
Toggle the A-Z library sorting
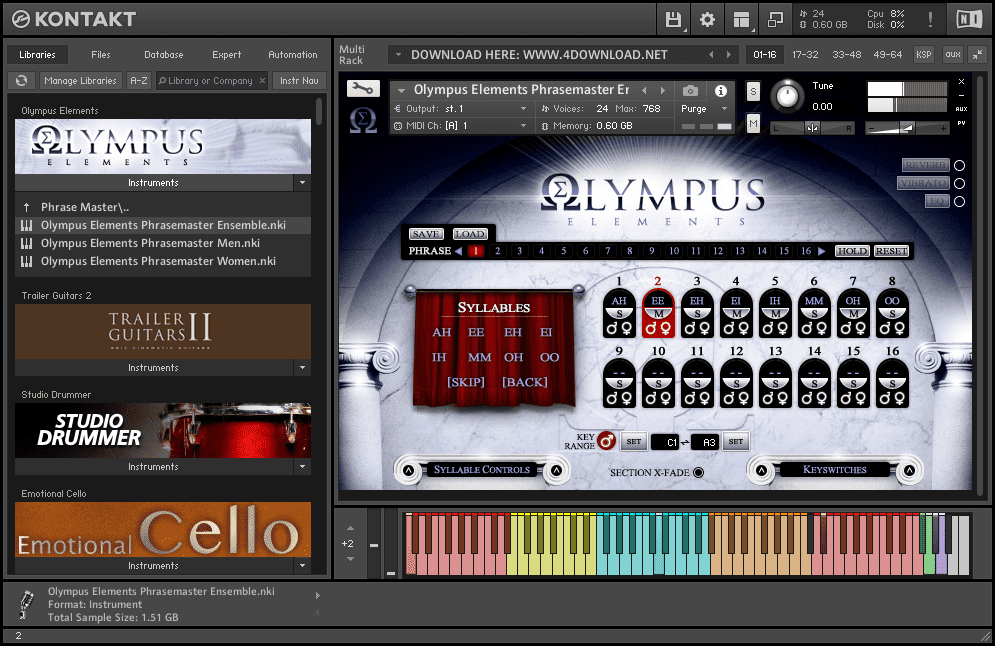138,81
